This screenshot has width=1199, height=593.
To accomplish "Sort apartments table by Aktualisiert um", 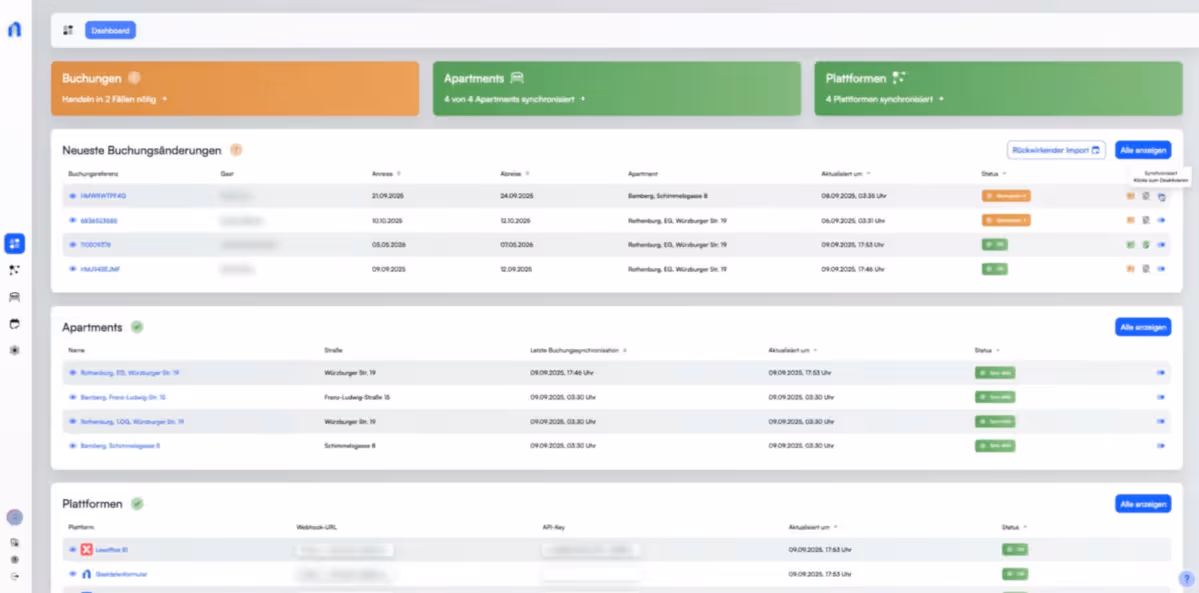I will click(x=792, y=350).
